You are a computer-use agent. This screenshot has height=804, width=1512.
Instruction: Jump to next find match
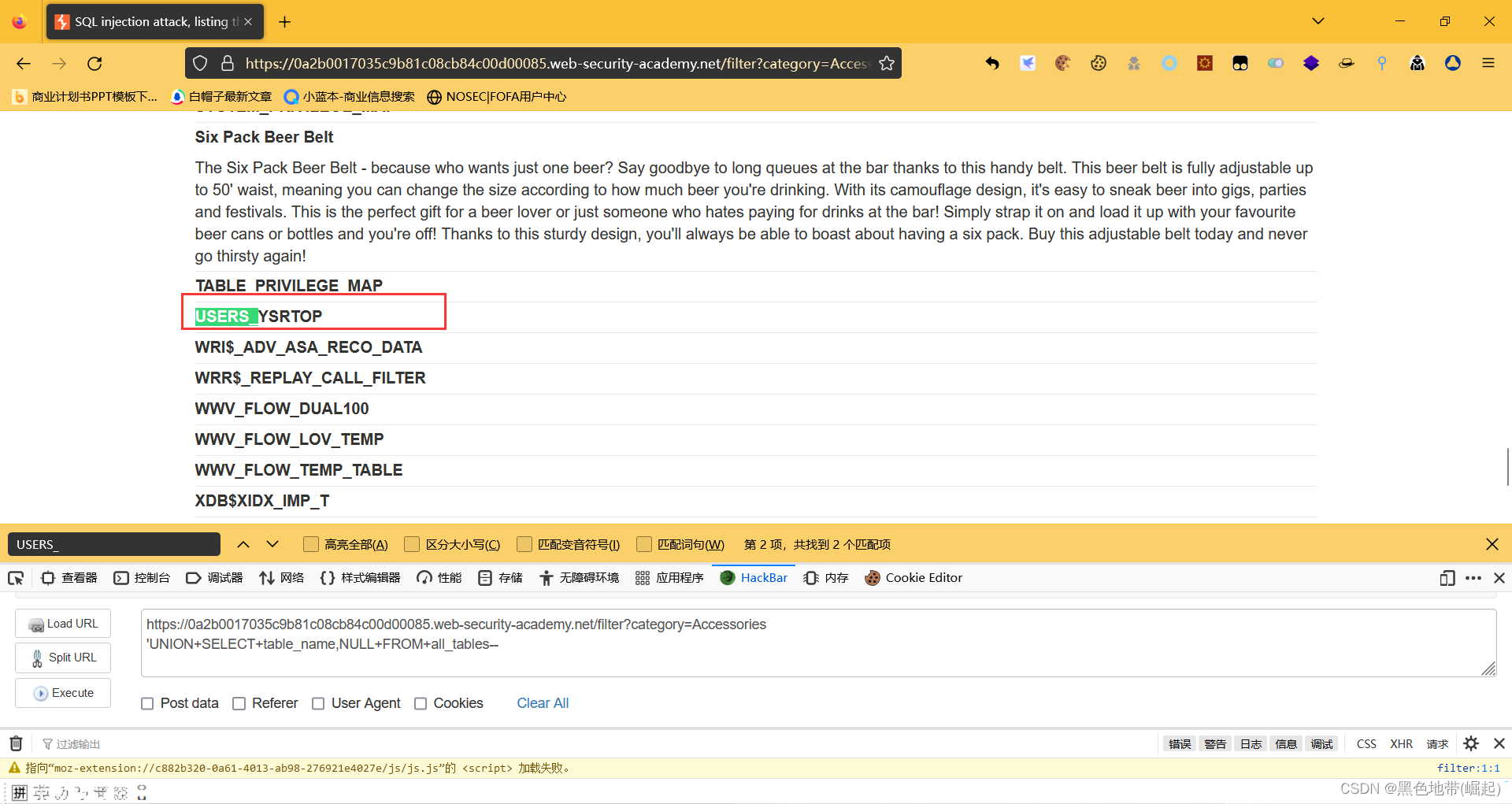click(x=272, y=544)
